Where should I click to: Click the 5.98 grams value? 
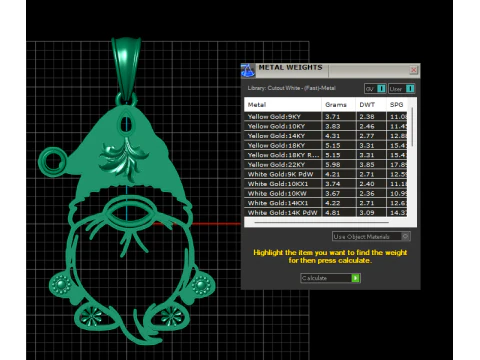(333, 165)
